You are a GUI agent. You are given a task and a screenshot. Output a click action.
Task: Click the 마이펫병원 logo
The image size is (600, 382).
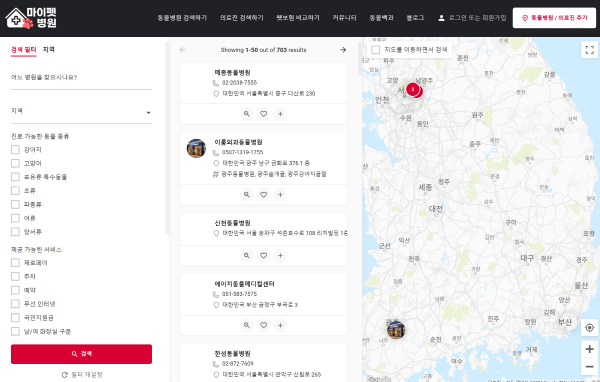coord(31,18)
